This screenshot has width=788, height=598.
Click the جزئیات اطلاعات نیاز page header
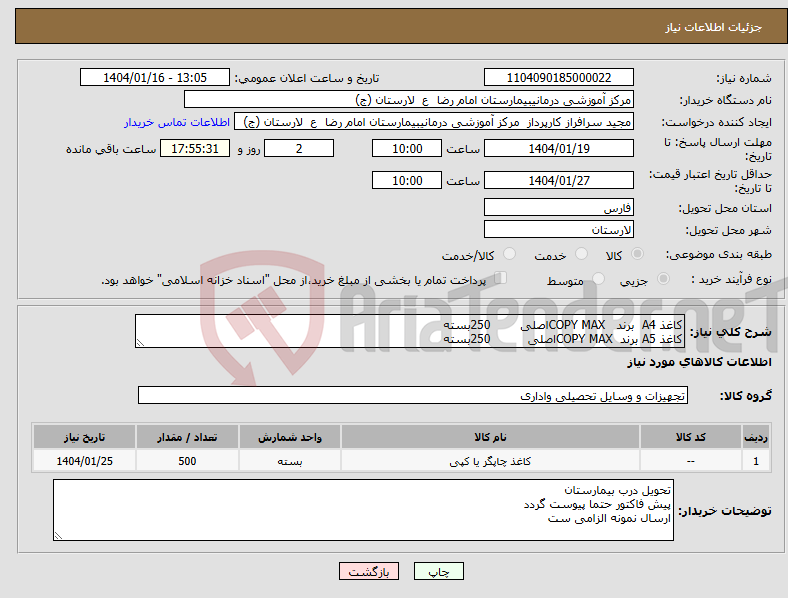(714, 27)
